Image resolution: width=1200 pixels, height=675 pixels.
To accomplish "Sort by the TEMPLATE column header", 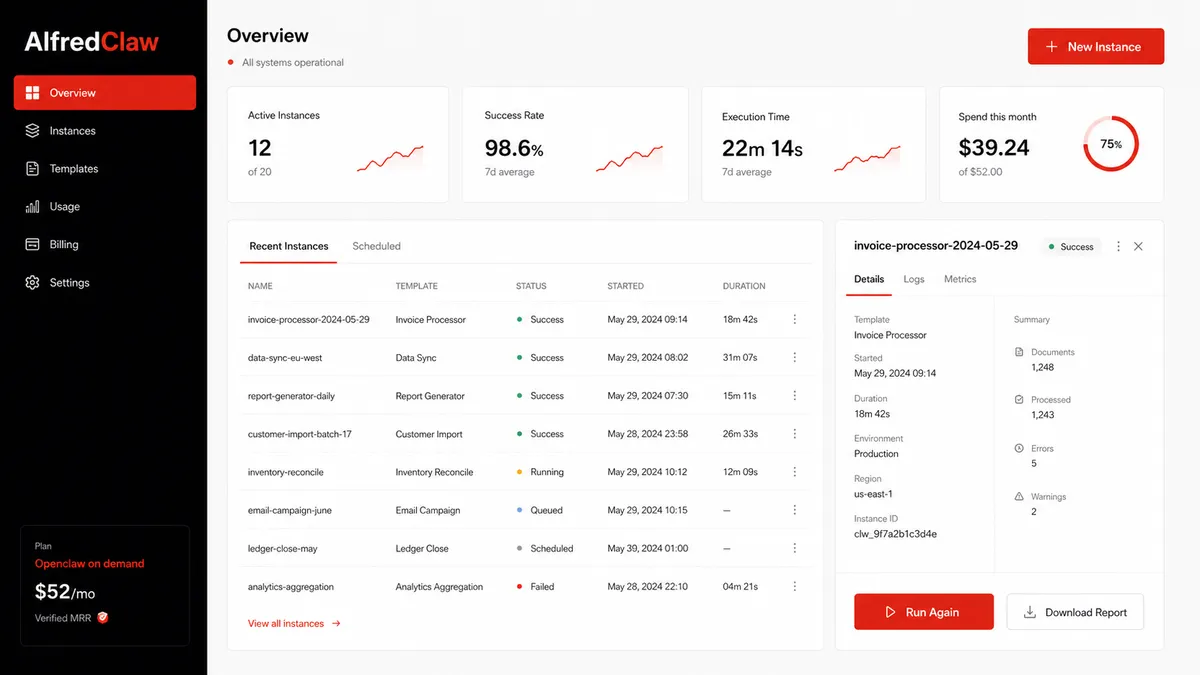I will [x=417, y=286].
